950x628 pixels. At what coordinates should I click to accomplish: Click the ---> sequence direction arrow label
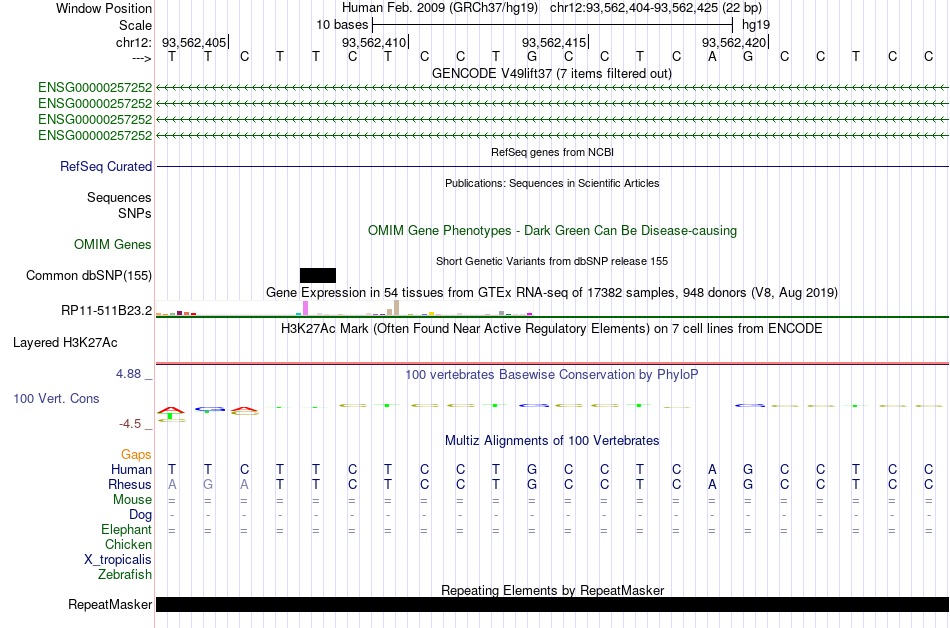142,58
